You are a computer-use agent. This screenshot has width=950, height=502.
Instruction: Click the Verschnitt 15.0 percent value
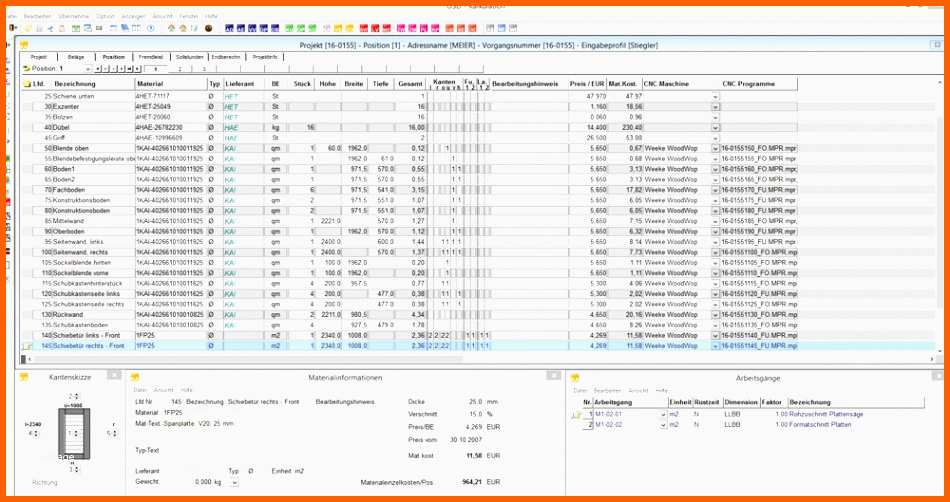click(x=476, y=414)
